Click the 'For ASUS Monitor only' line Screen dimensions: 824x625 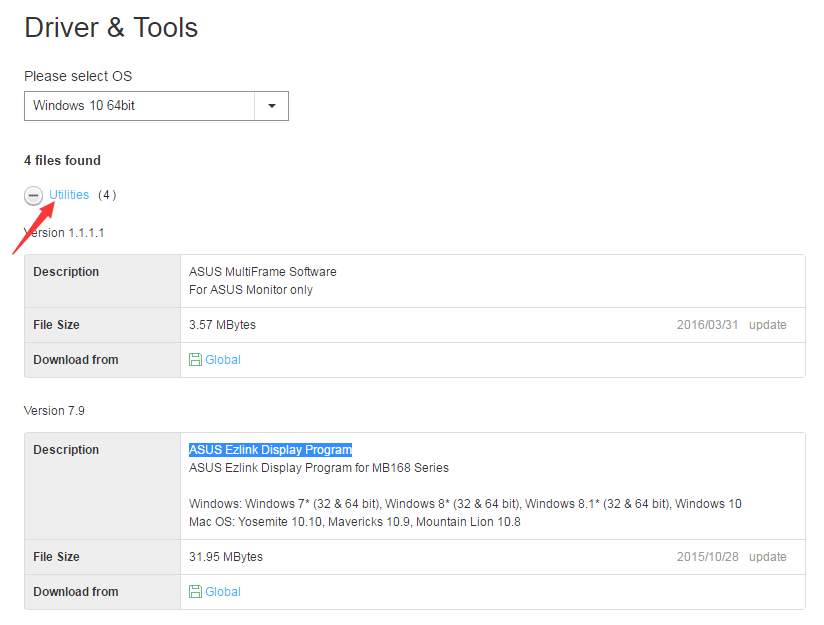coord(251,290)
